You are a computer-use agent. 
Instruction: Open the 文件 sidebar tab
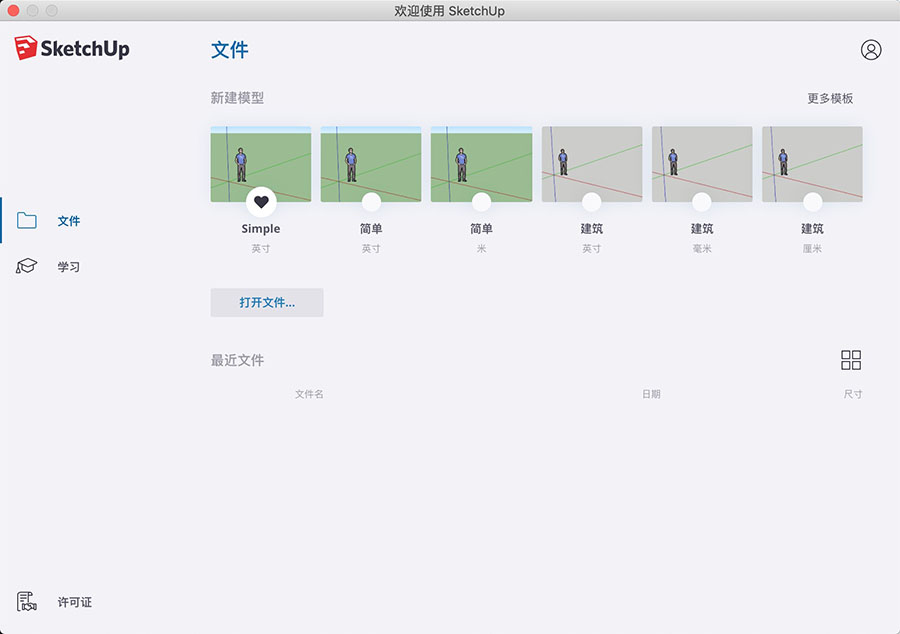tap(68, 221)
